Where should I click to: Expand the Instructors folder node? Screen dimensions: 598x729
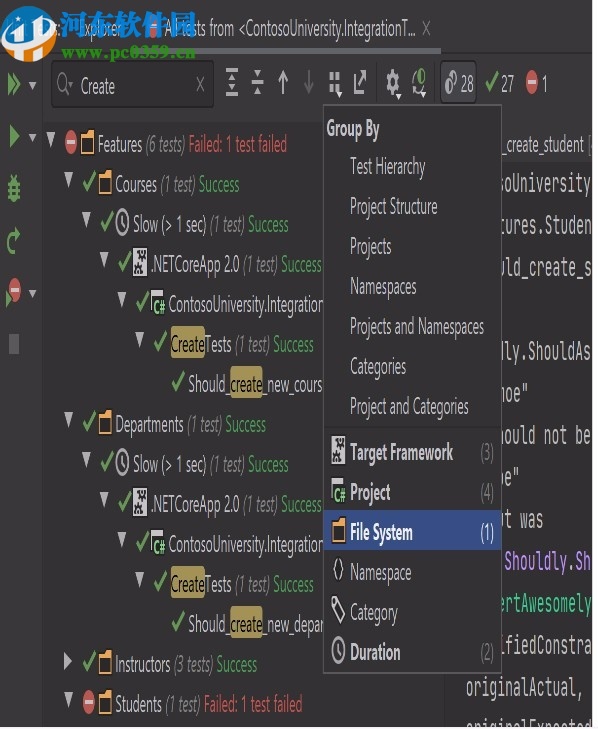coord(68,662)
